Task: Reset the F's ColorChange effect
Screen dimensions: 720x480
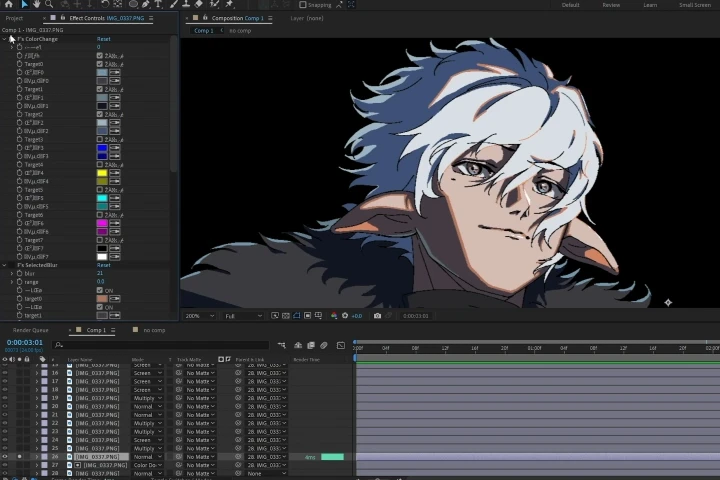Action: coord(103,39)
